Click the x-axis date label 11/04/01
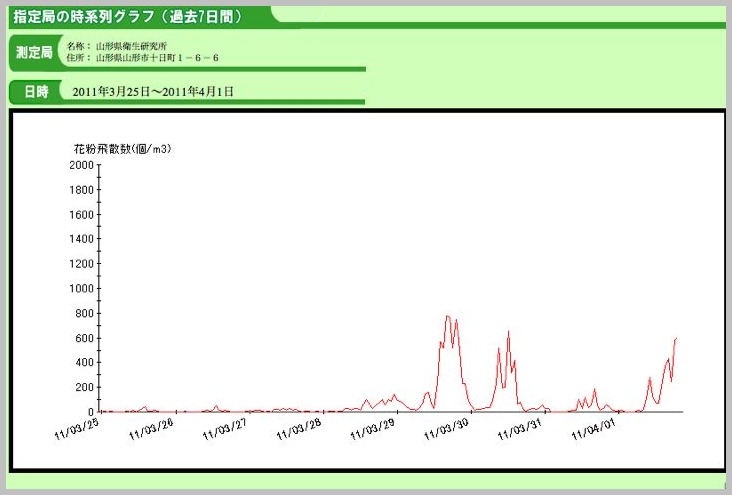 pyautogui.click(x=594, y=429)
